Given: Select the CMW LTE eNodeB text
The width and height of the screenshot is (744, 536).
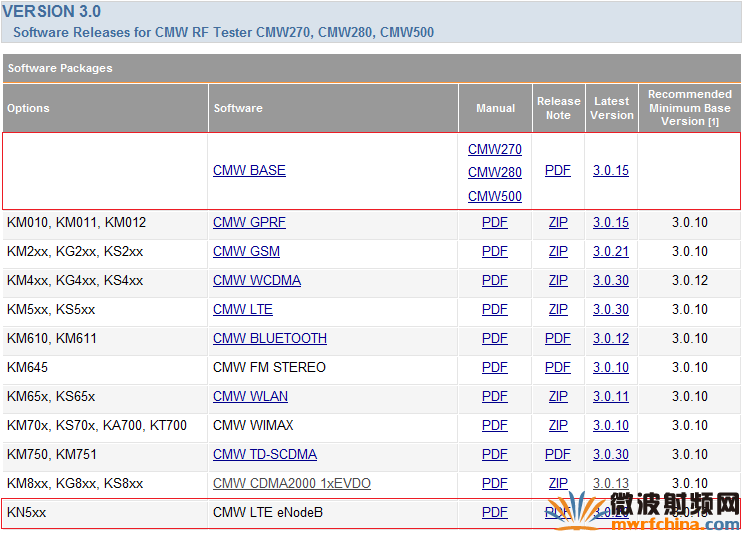Looking at the screenshot, I should [268, 512].
